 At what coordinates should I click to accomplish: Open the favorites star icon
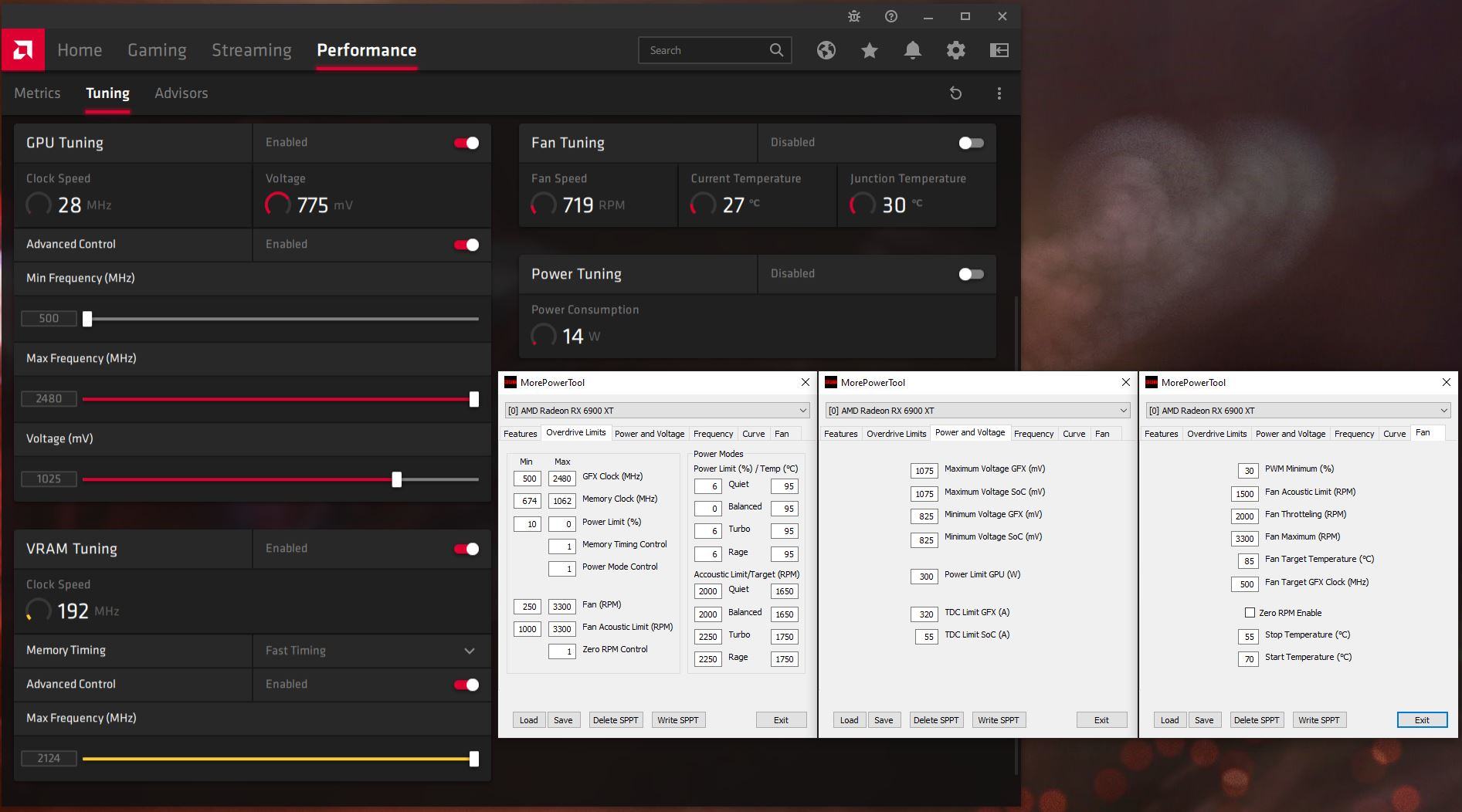tap(870, 50)
